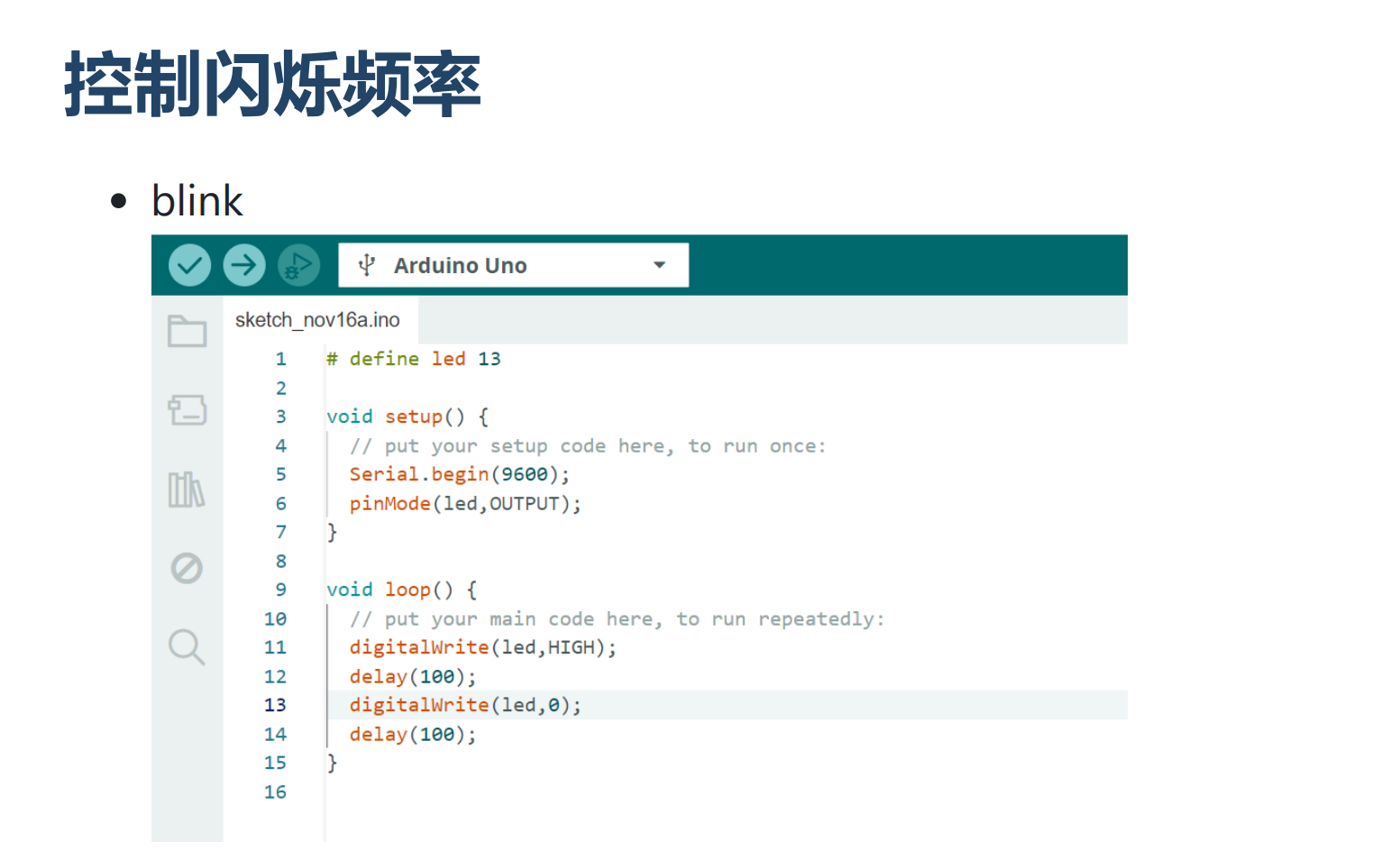This screenshot has height=860, width=1400.
Task: Verify the sketch with the checkmark button
Action: [189, 264]
